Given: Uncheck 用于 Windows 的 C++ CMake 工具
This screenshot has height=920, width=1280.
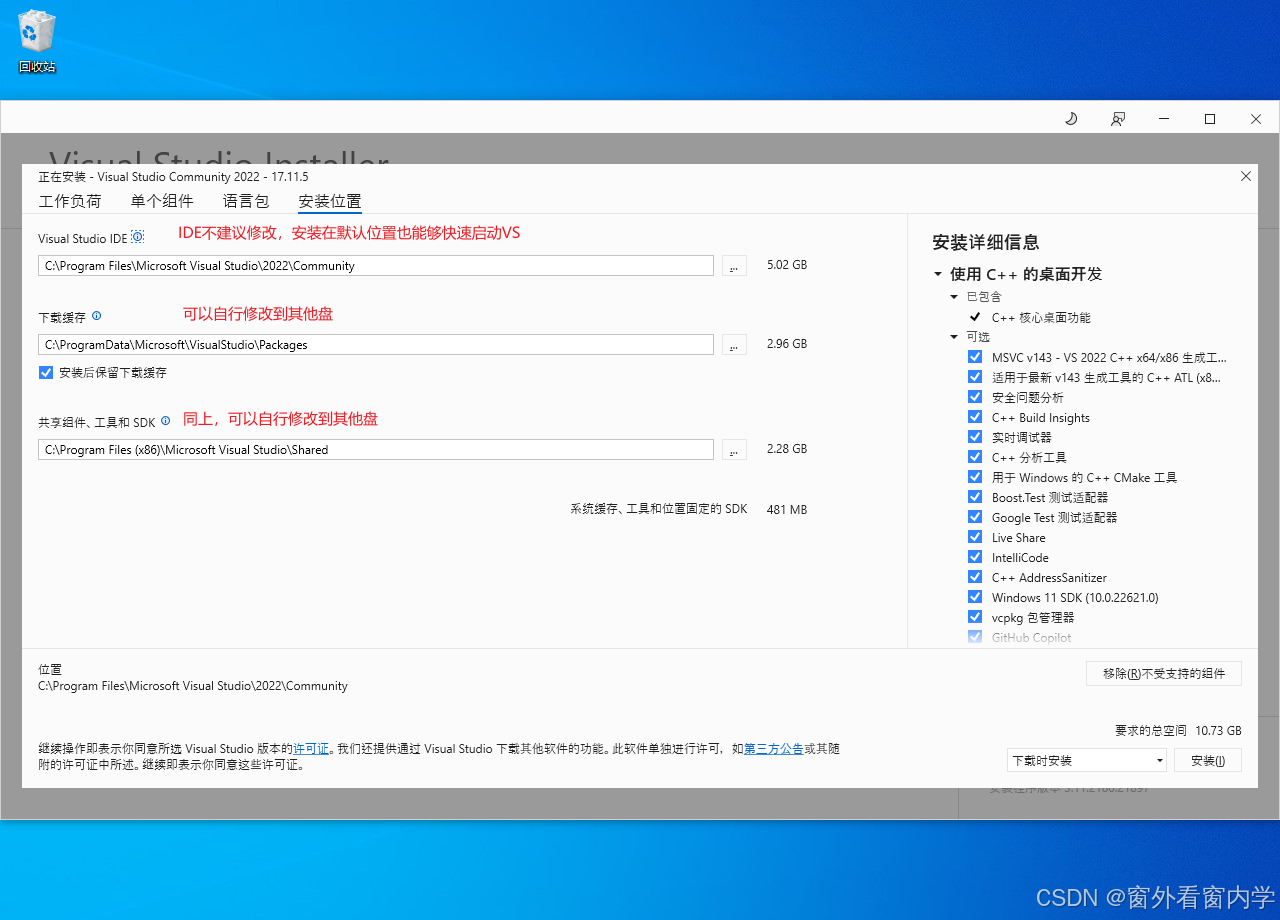Looking at the screenshot, I should coord(975,477).
